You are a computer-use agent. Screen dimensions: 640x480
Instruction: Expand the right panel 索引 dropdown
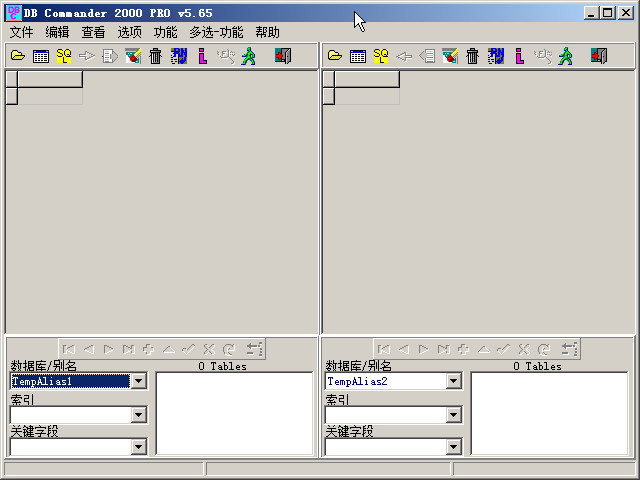click(x=453, y=415)
